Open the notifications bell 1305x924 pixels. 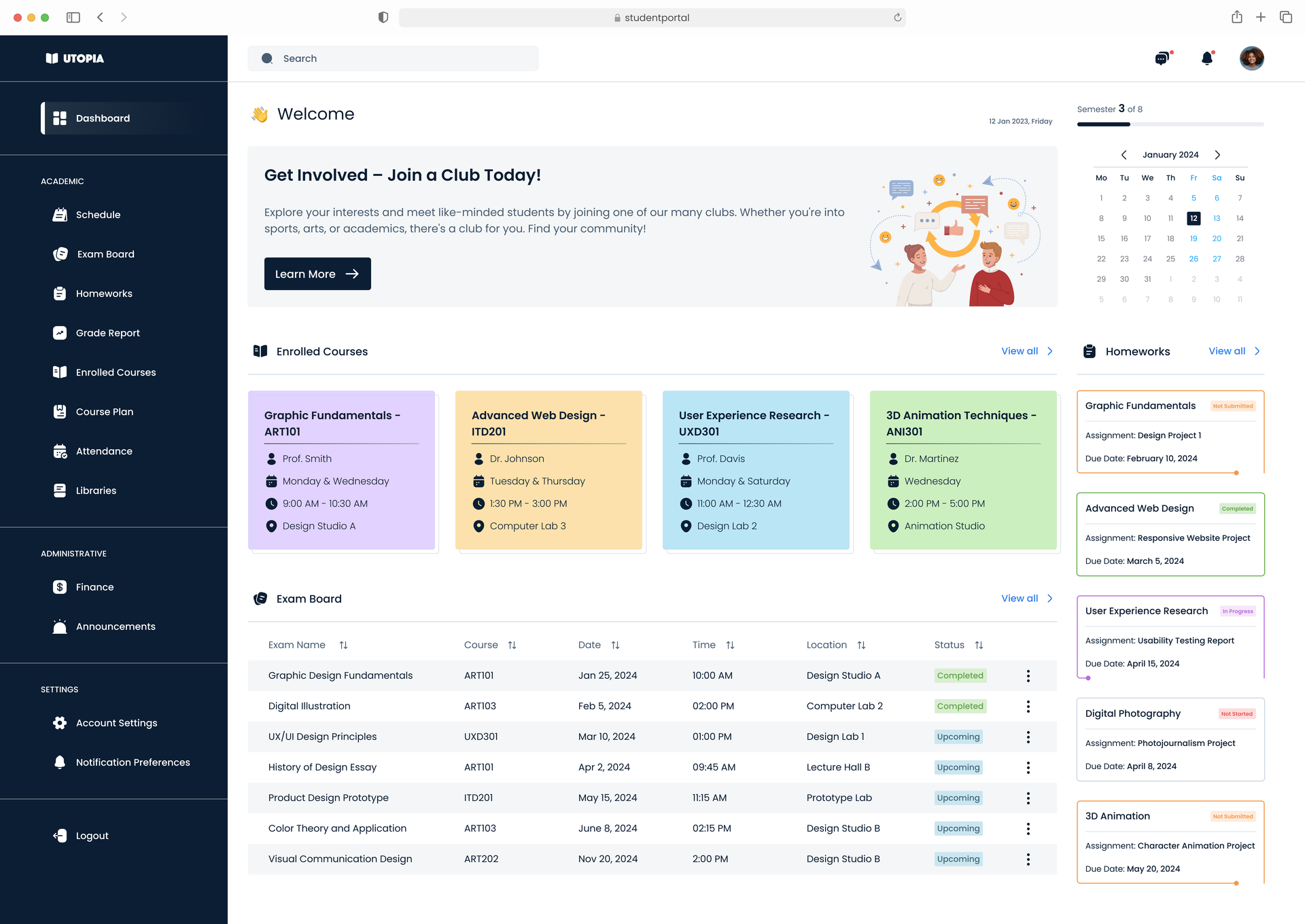tap(1208, 58)
